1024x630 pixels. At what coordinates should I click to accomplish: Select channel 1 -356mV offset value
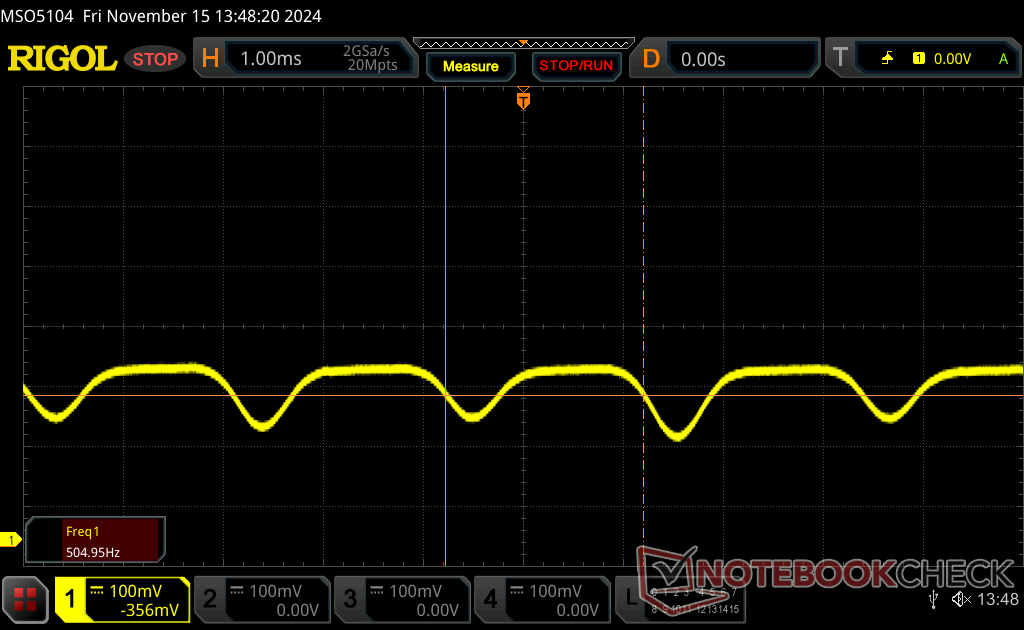pos(150,610)
